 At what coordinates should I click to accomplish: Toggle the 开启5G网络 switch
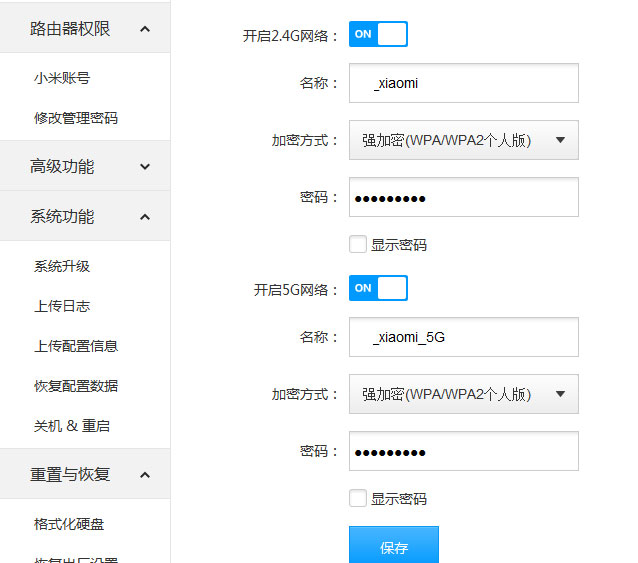tap(378, 288)
